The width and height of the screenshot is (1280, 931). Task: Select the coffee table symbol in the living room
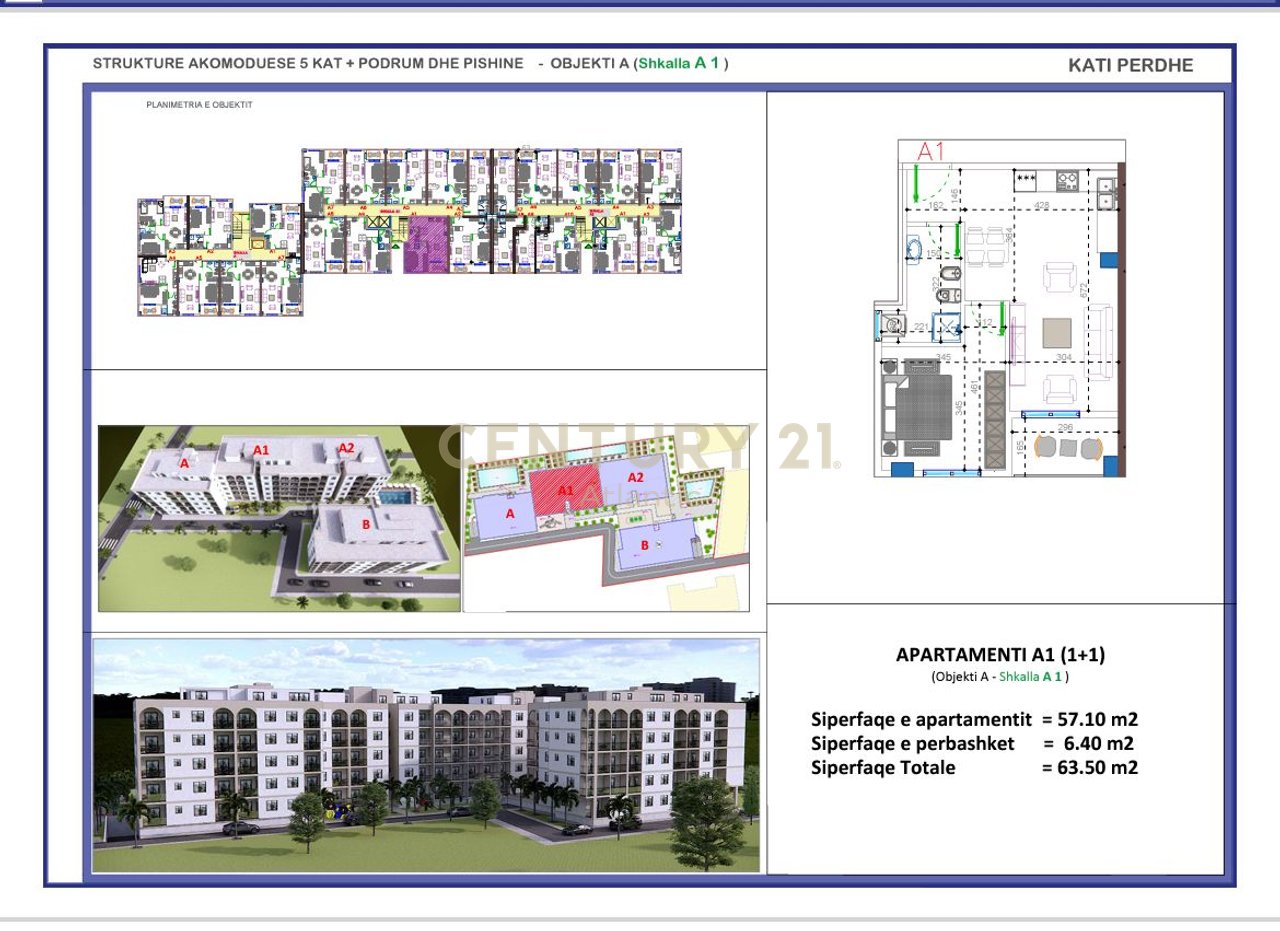(1057, 332)
